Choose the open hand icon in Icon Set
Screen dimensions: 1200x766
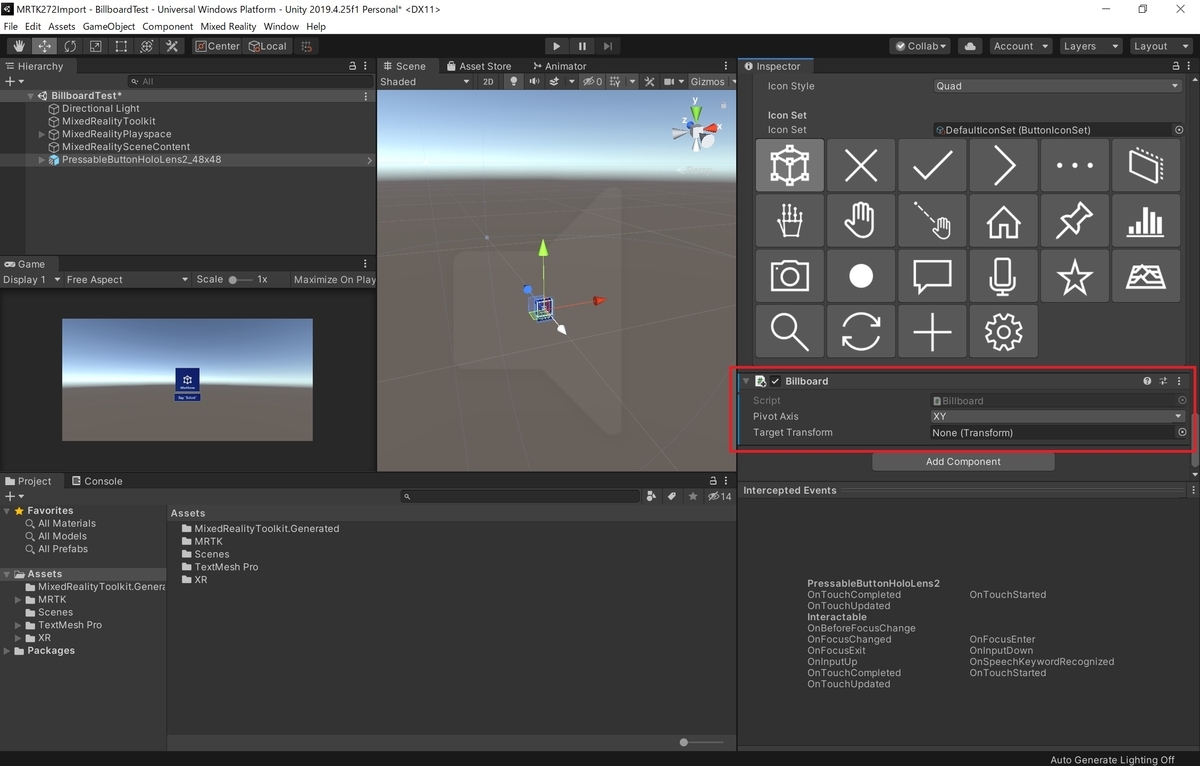tap(861, 220)
